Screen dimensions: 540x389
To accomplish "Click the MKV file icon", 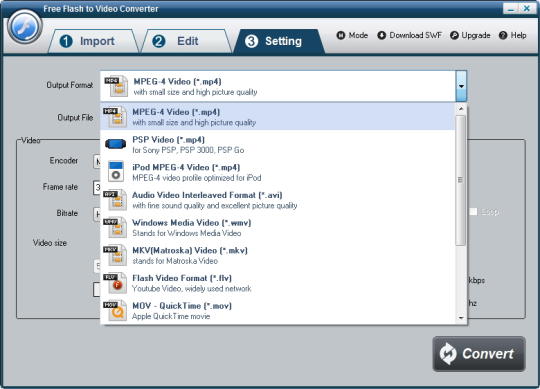I will [x=115, y=255].
